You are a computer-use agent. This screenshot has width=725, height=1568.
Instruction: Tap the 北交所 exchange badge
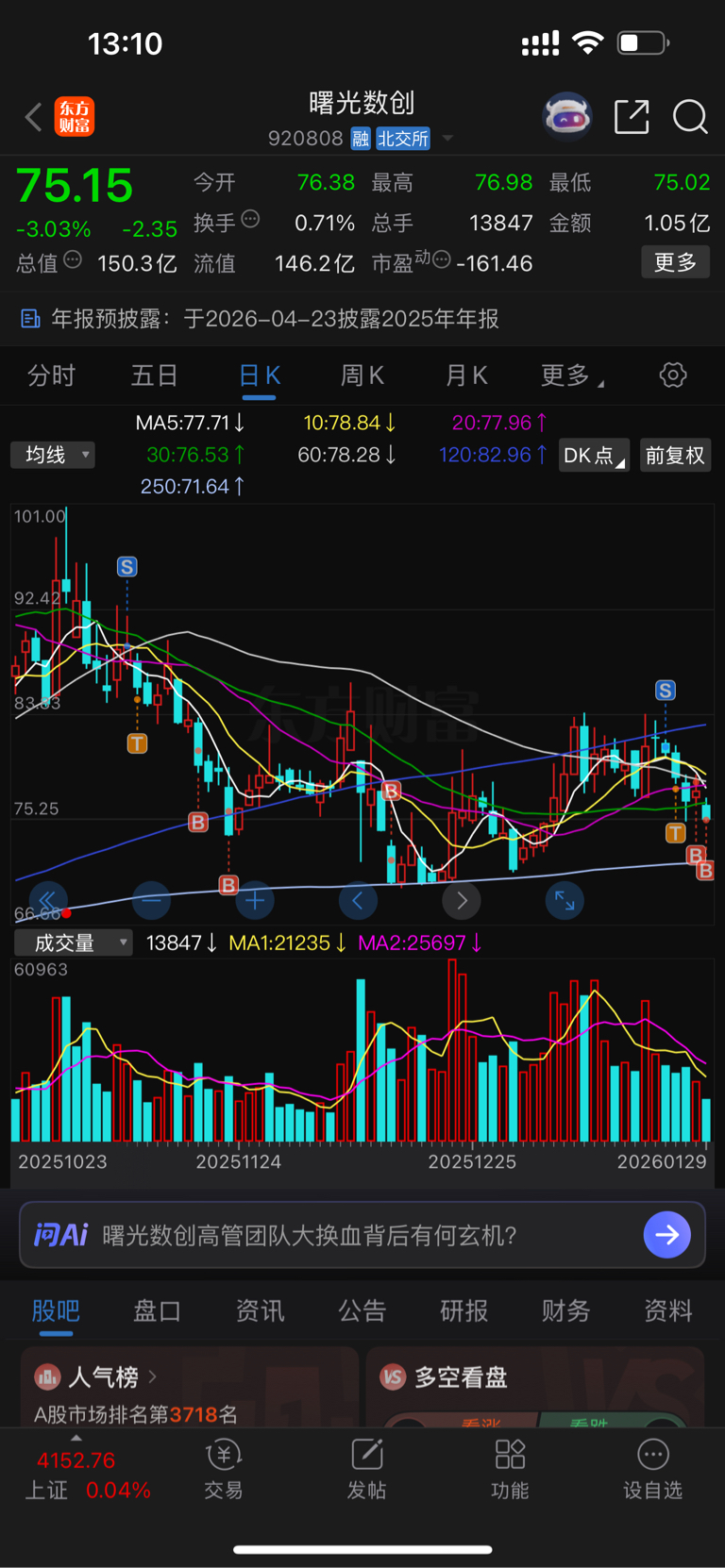(x=403, y=139)
